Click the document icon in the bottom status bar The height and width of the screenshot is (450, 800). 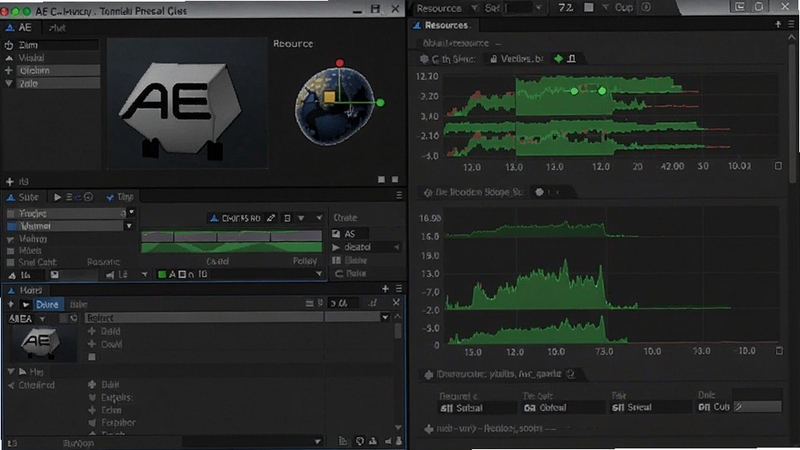[343, 441]
